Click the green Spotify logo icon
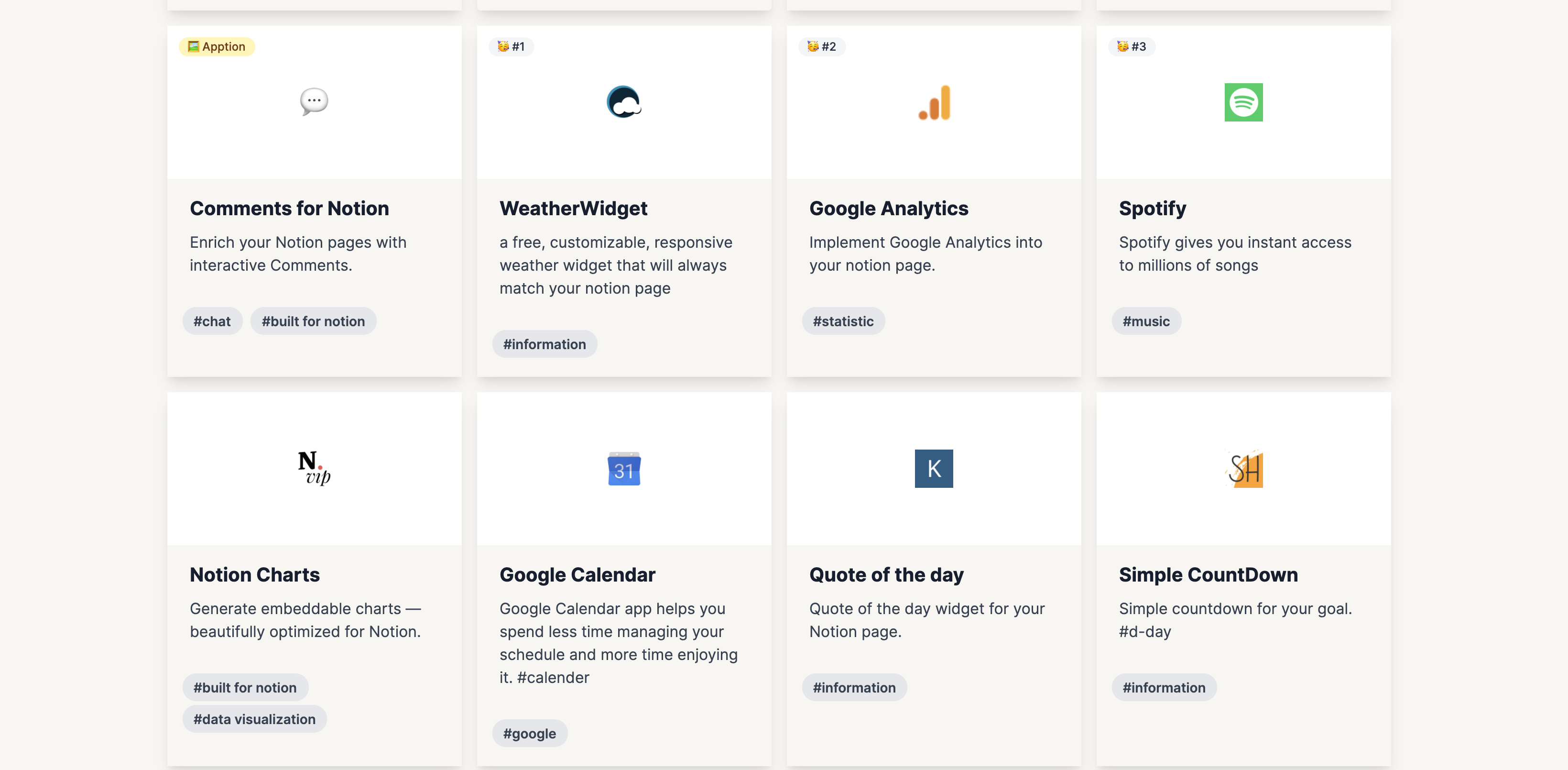This screenshot has height=770, width=1568. point(1243,102)
